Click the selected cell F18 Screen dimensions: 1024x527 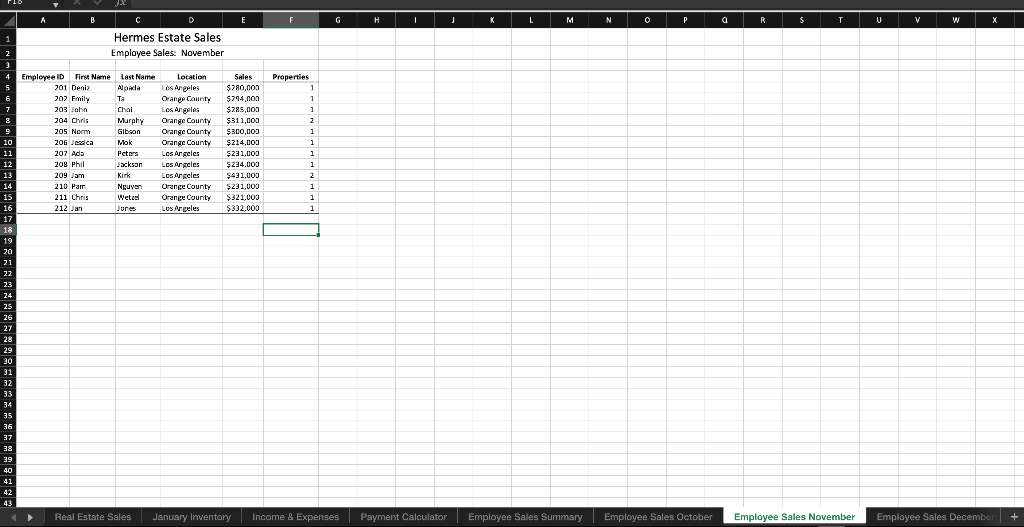[291, 230]
